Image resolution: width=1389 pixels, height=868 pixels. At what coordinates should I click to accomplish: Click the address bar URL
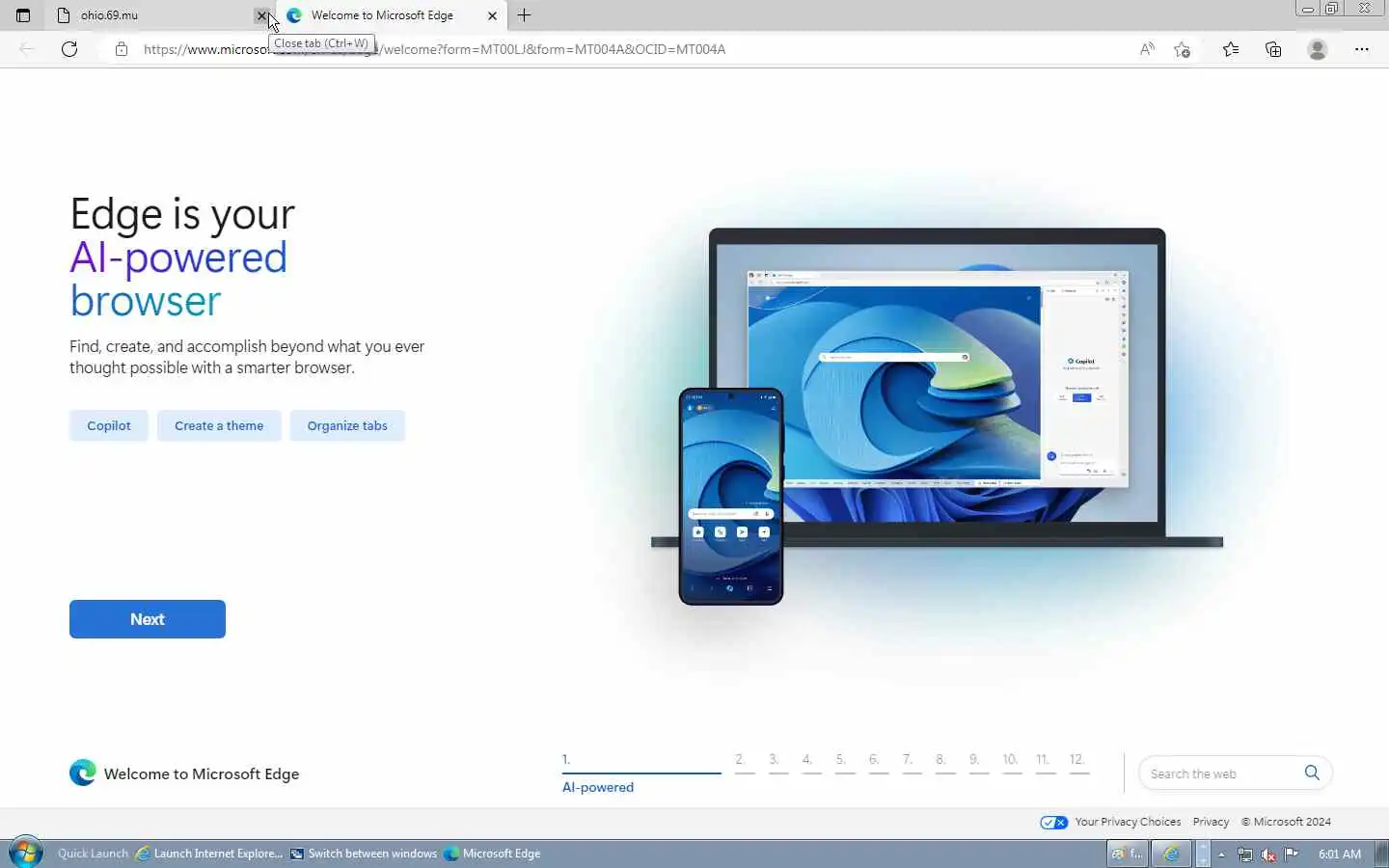click(x=434, y=49)
